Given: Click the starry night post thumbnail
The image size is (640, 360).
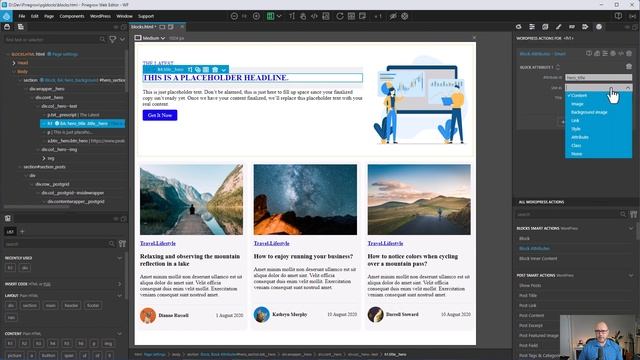Looking at the screenshot, I should pos(305,200).
